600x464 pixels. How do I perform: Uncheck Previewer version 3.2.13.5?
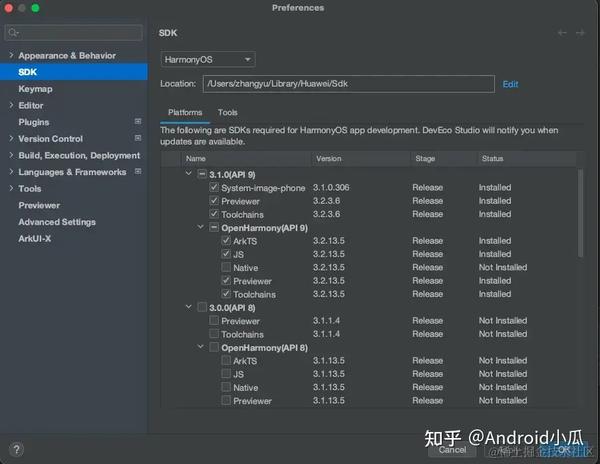tap(226, 281)
